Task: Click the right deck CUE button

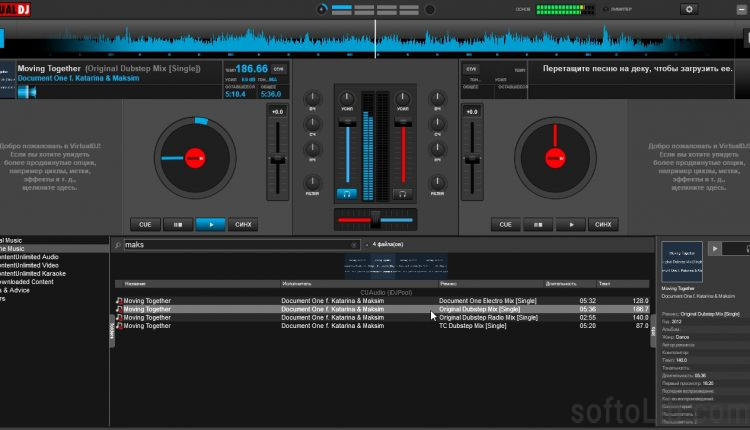Action: 506,224
